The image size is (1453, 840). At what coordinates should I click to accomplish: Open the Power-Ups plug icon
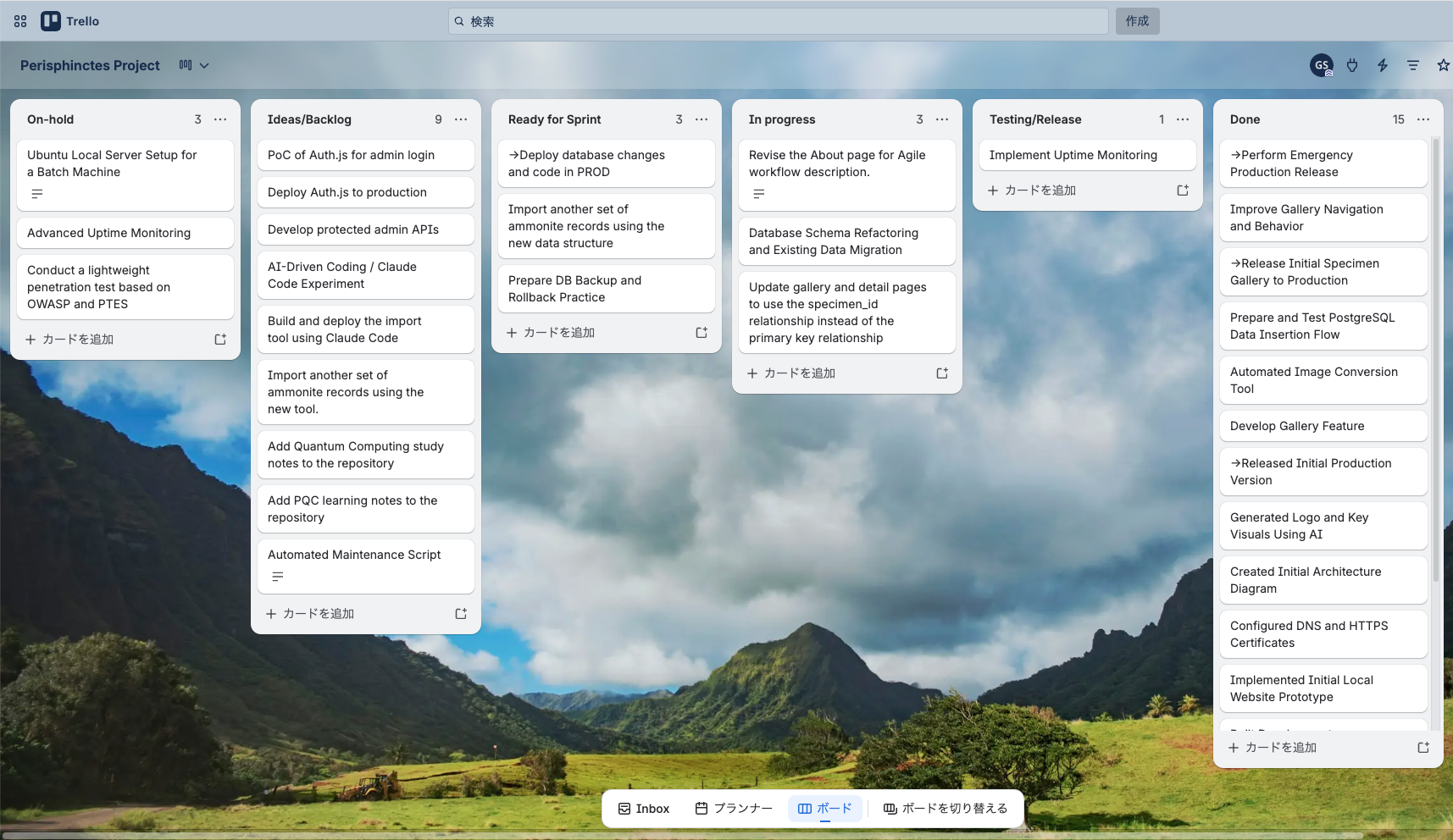tap(1352, 65)
